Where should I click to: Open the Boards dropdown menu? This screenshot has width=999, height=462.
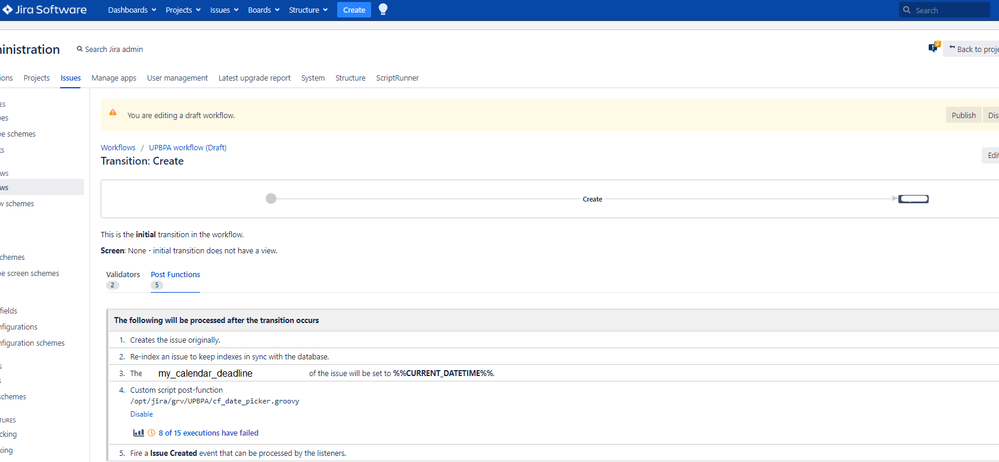(264, 10)
